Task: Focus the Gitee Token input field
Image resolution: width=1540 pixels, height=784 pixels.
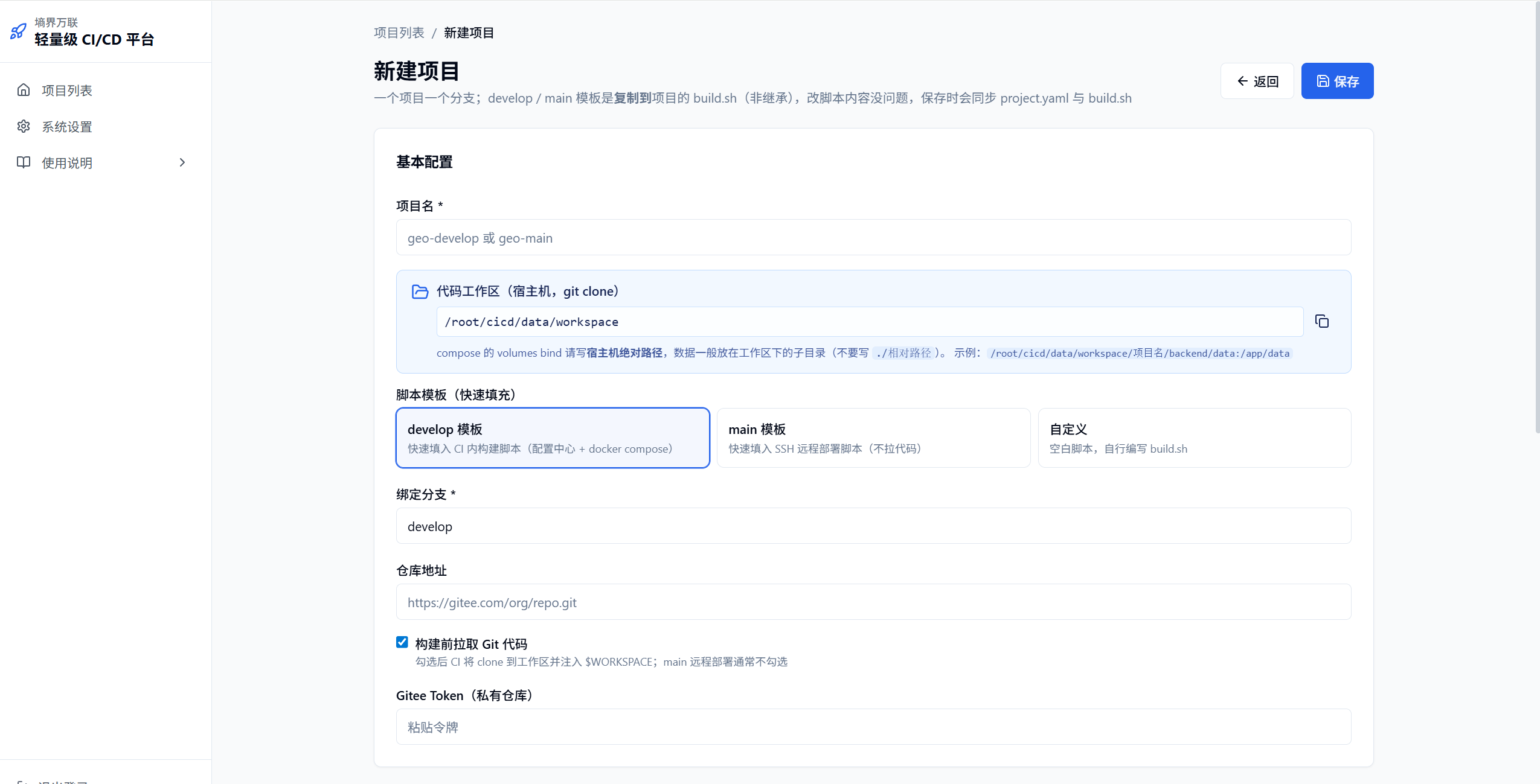Action: point(874,727)
